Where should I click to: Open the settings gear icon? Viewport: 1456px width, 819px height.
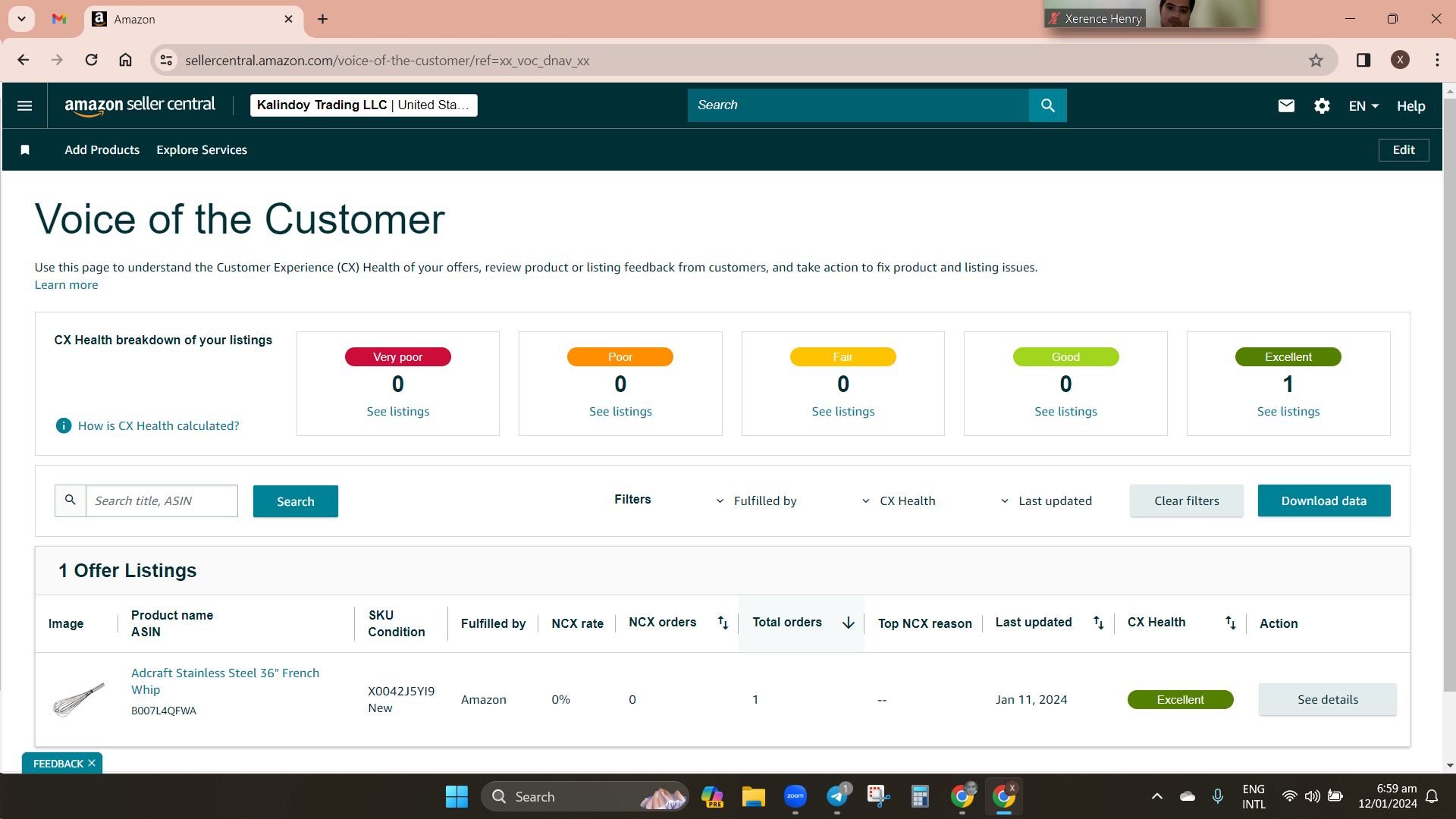(x=1322, y=106)
